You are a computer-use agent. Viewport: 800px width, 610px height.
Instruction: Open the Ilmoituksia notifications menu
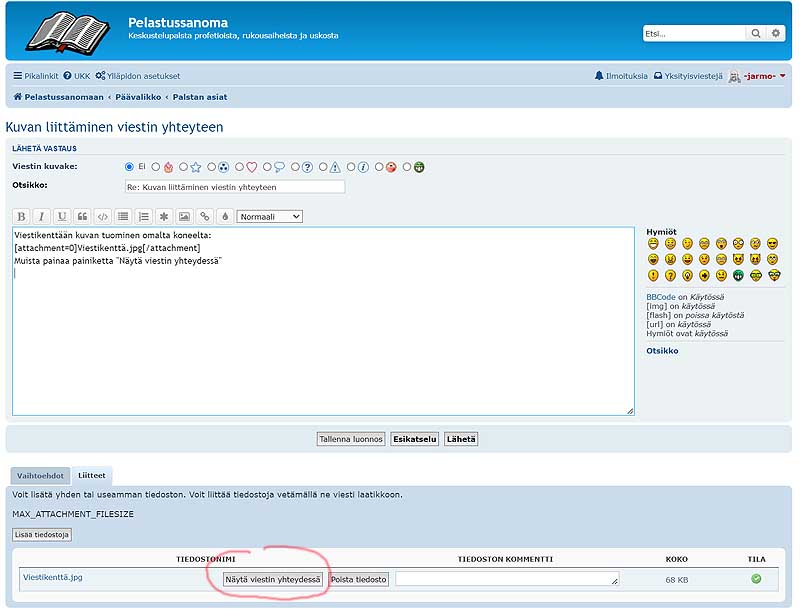click(x=621, y=76)
